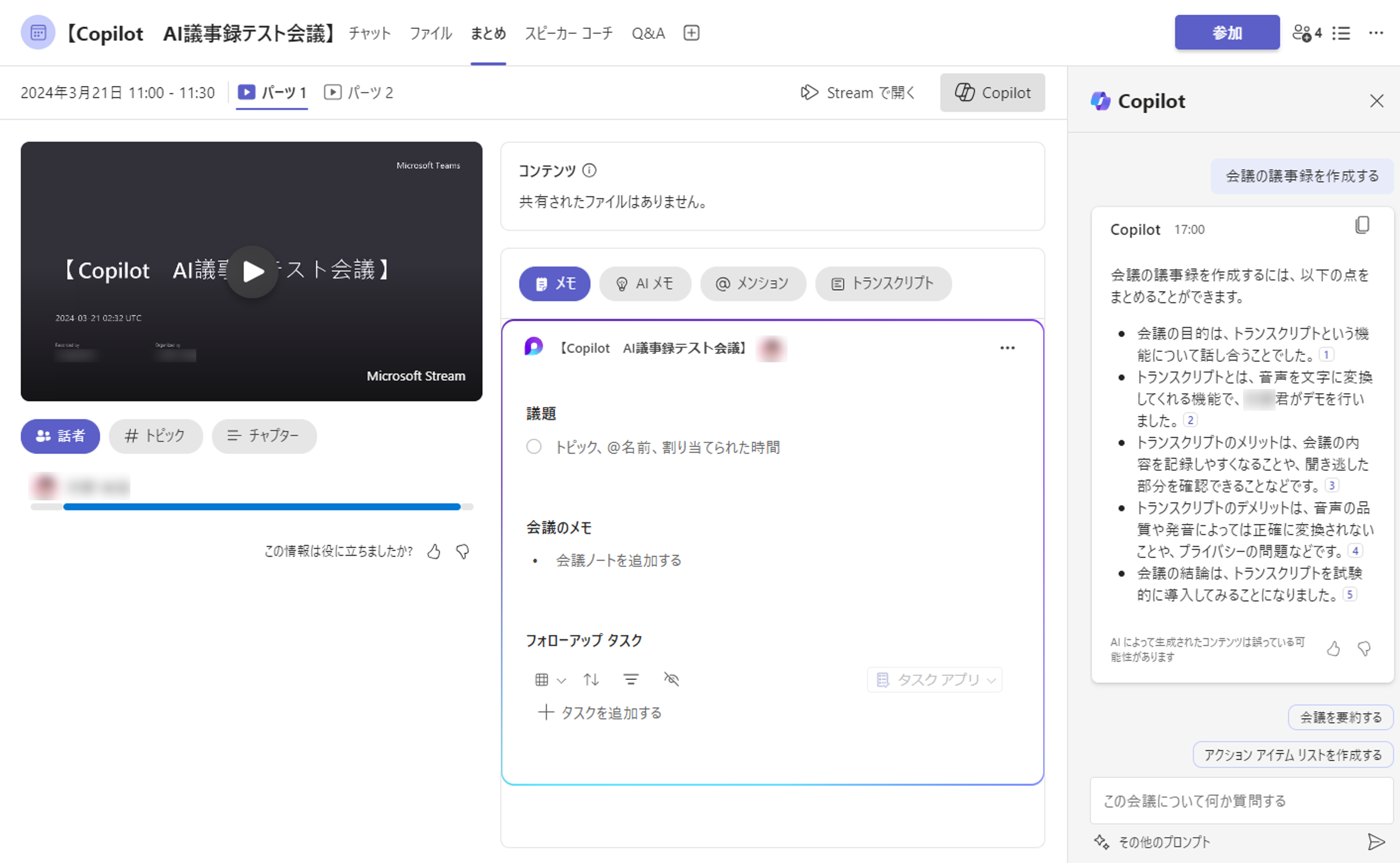Open citation reference 4
The width and height of the screenshot is (1400, 863).
click(1355, 551)
